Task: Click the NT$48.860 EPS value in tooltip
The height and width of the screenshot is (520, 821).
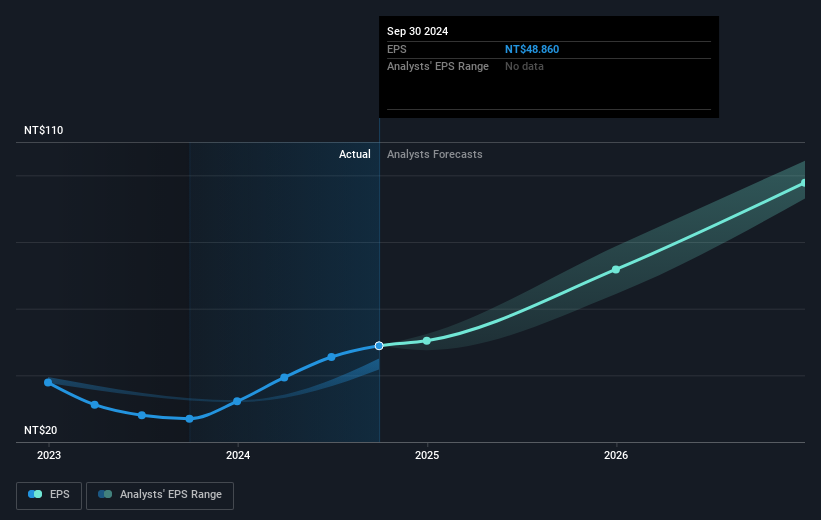Action: point(531,49)
